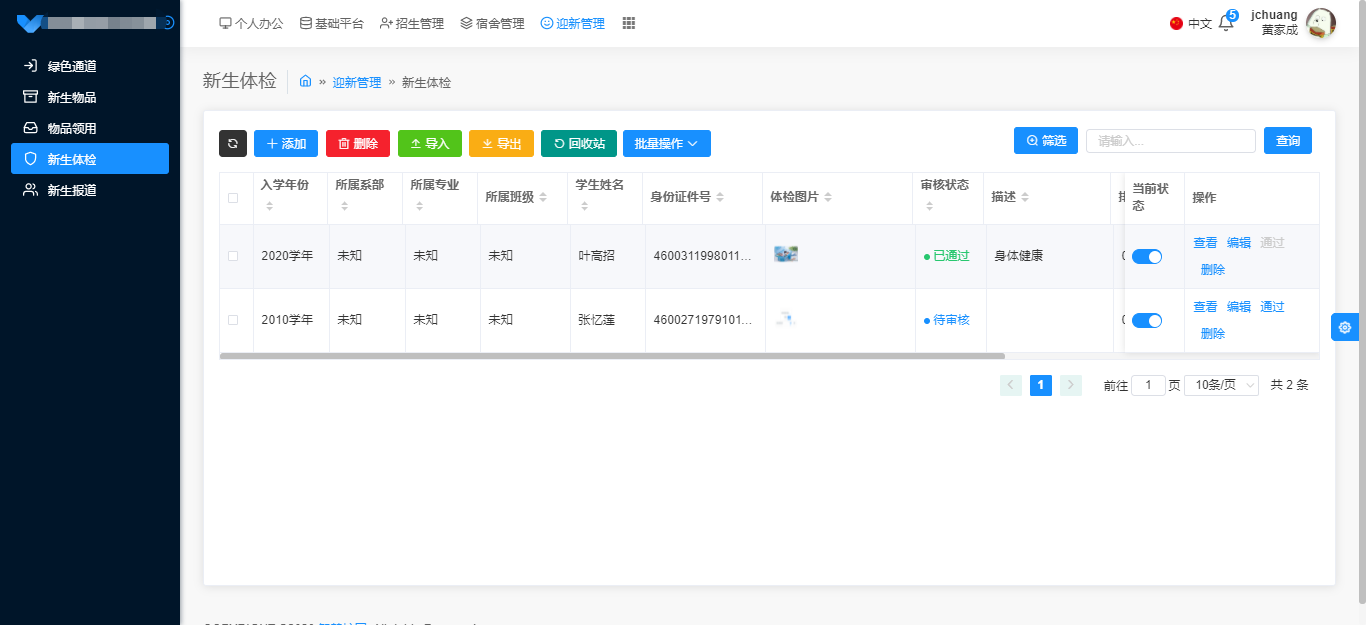Click the red 删除 toolbar button
This screenshot has height=625, width=1366.
pyautogui.click(x=358, y=143)
